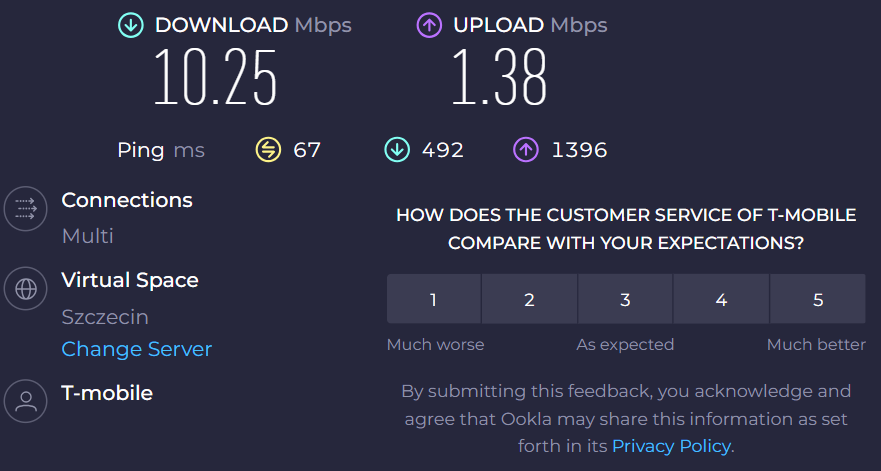881x471 pixels.
Task: Click the teal download latency icon next to 492
Action: tap(397, 150)
